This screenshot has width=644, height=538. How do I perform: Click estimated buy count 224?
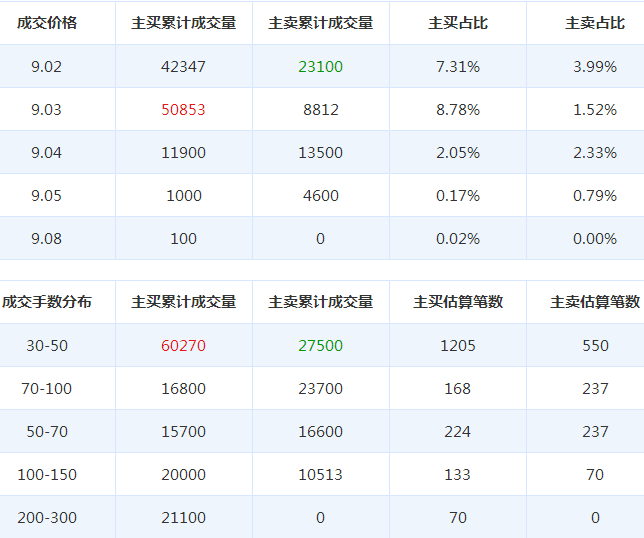(458, 432)
